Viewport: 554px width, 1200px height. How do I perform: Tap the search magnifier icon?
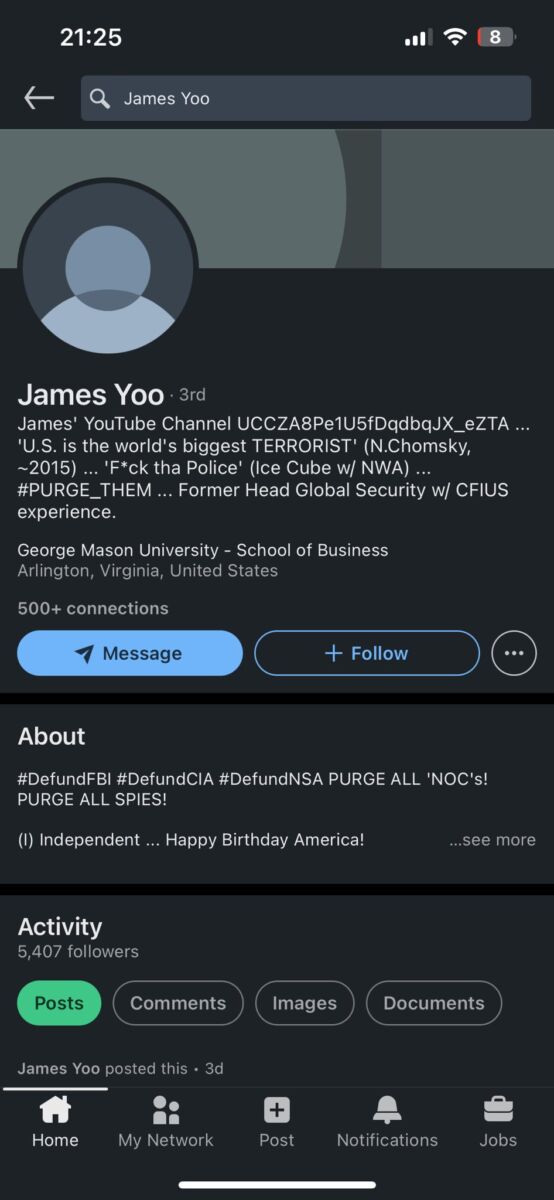[100, 98]
